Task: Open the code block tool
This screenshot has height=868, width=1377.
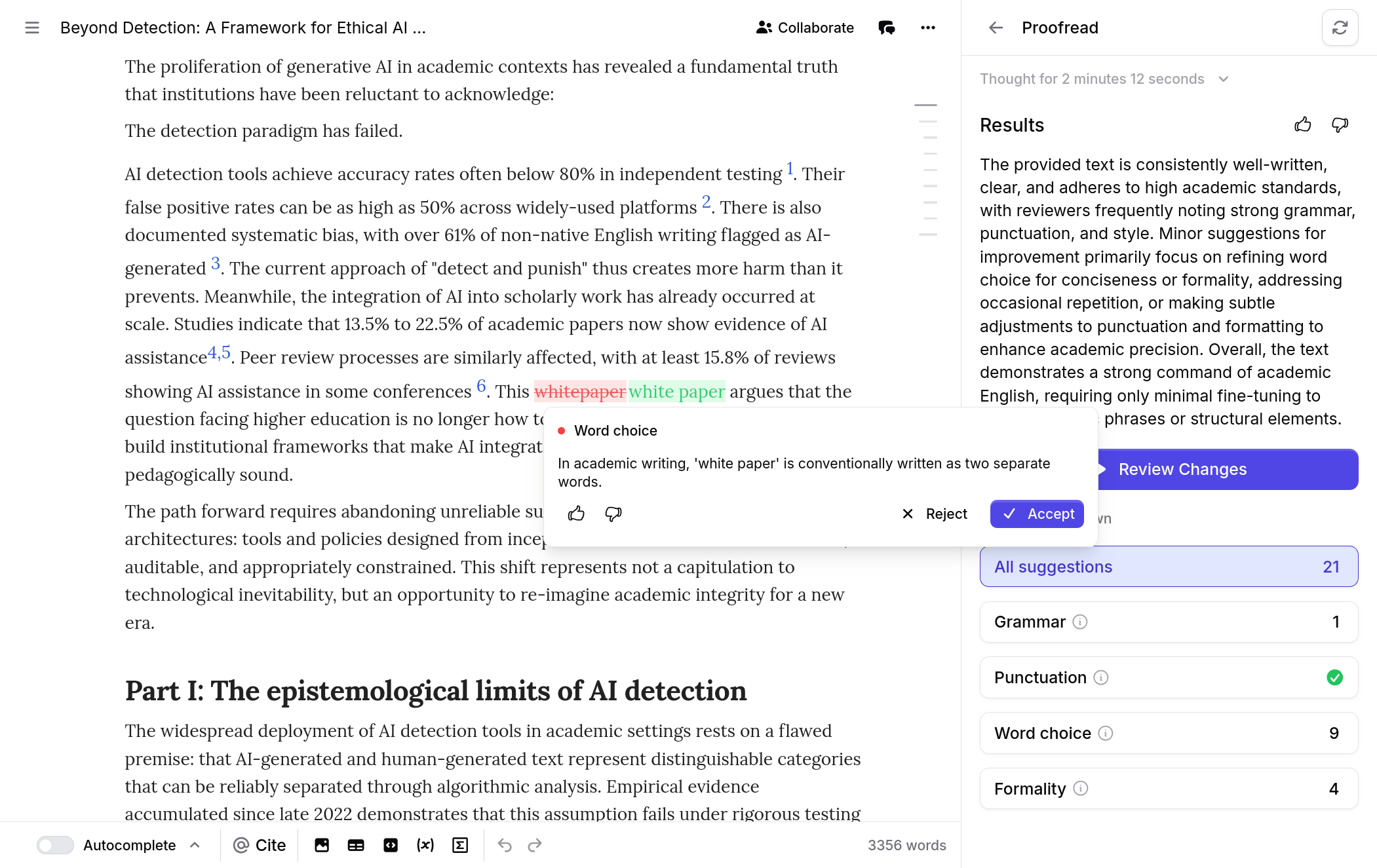Action: point(391,845)
